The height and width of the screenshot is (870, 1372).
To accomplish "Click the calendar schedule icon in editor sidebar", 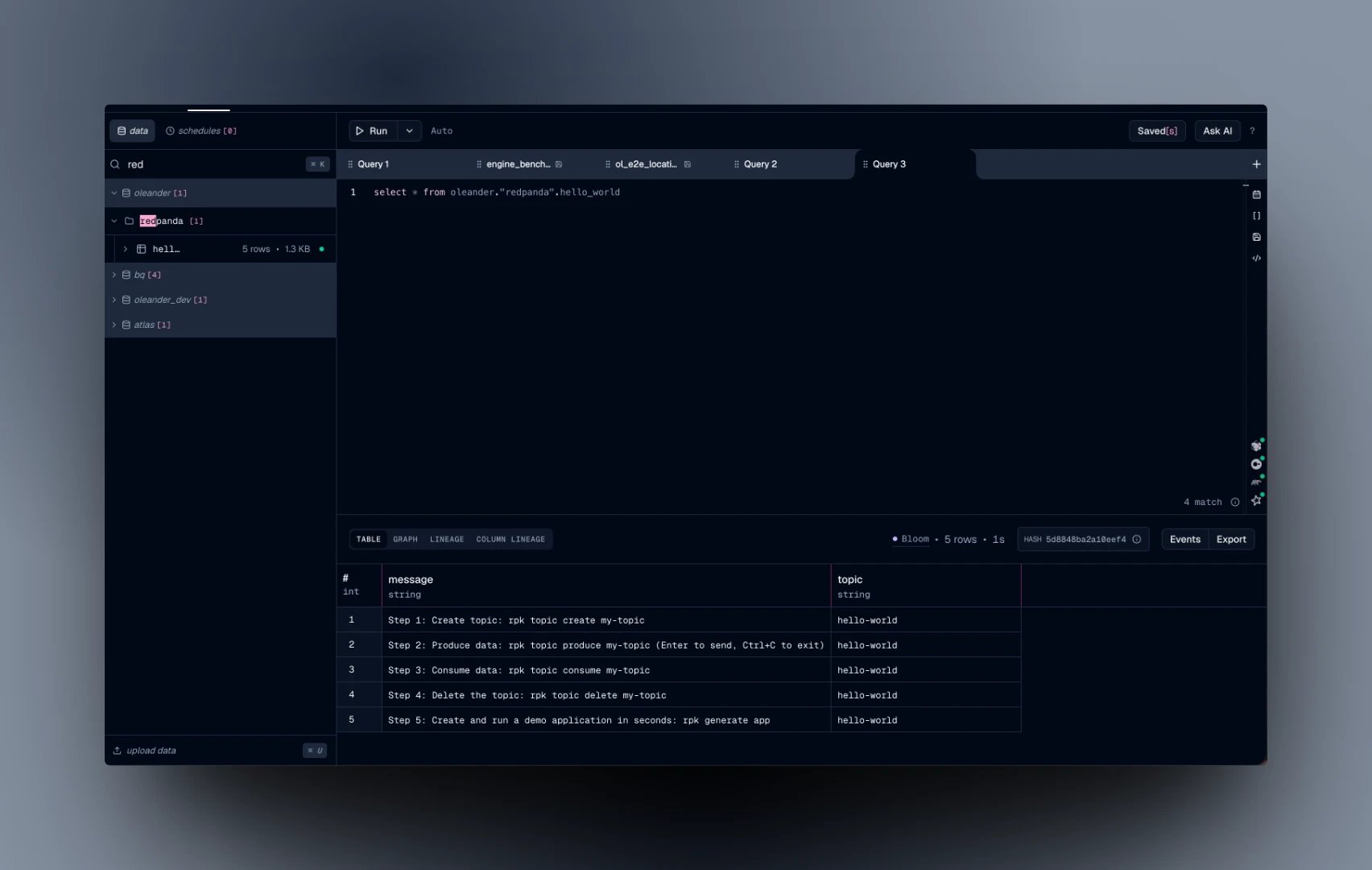I will click(1256, 195).
